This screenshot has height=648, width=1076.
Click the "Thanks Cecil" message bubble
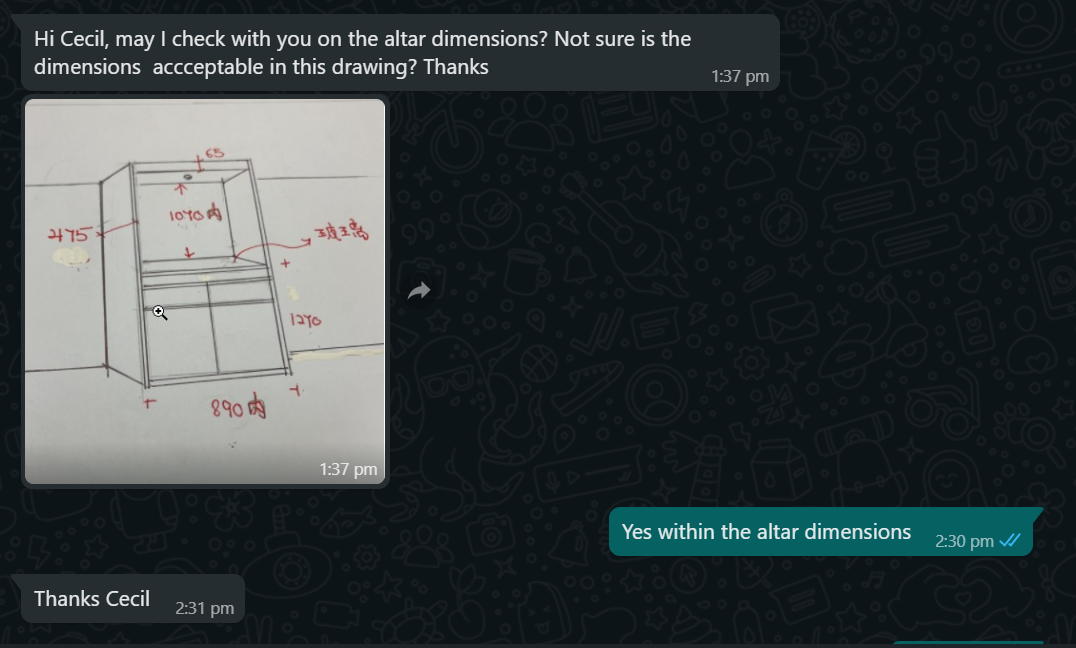tap(92, 599)
